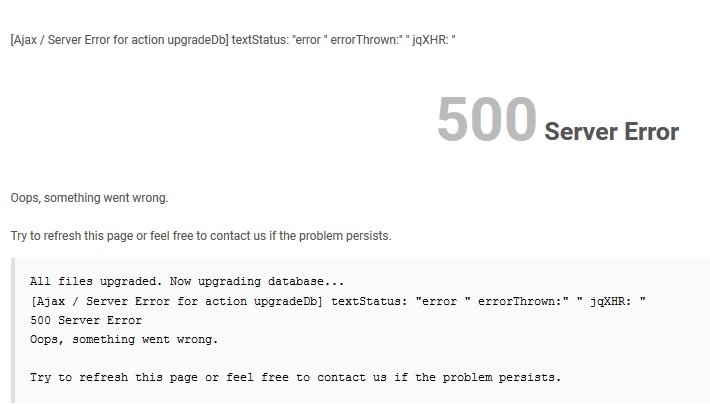The width and height of the screenshot is (710, 404).
Task: Click the monospace Oops, something went wrong line
Action: 124,339
